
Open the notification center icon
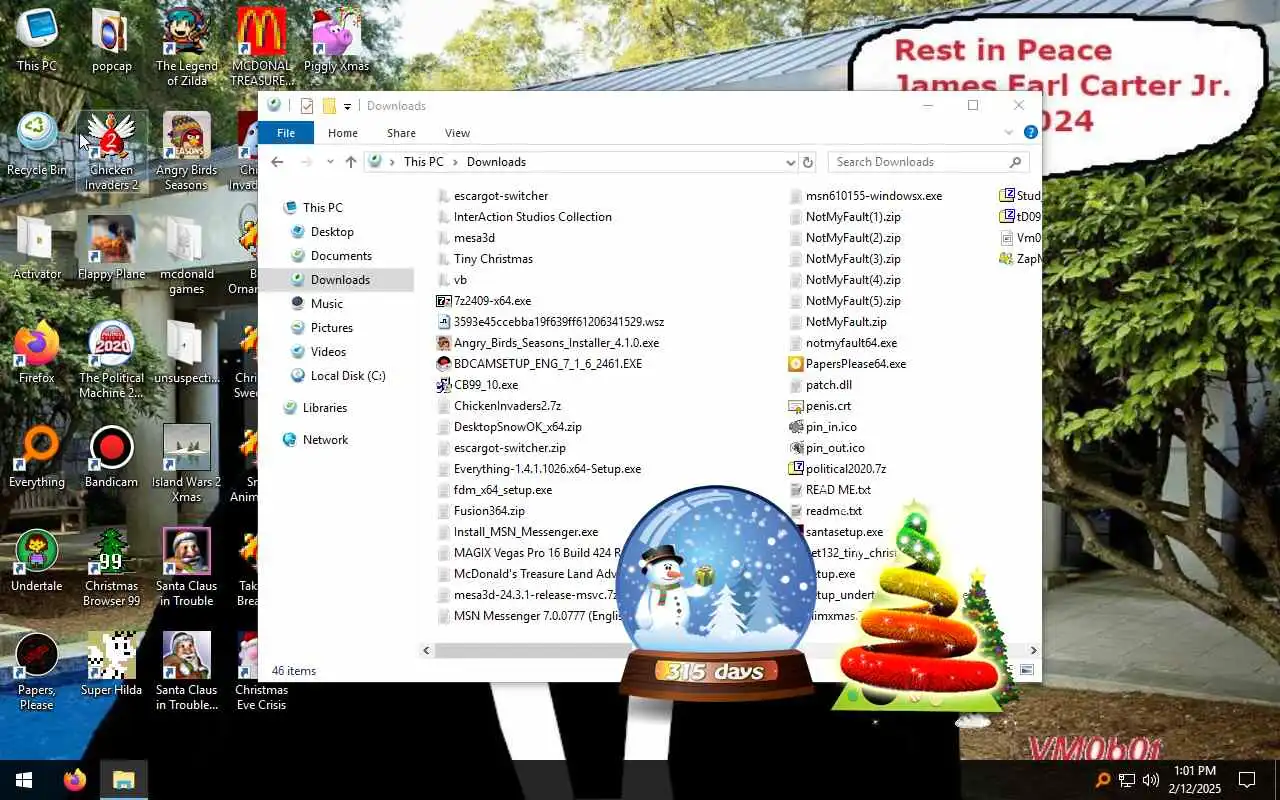(1247, 780)
